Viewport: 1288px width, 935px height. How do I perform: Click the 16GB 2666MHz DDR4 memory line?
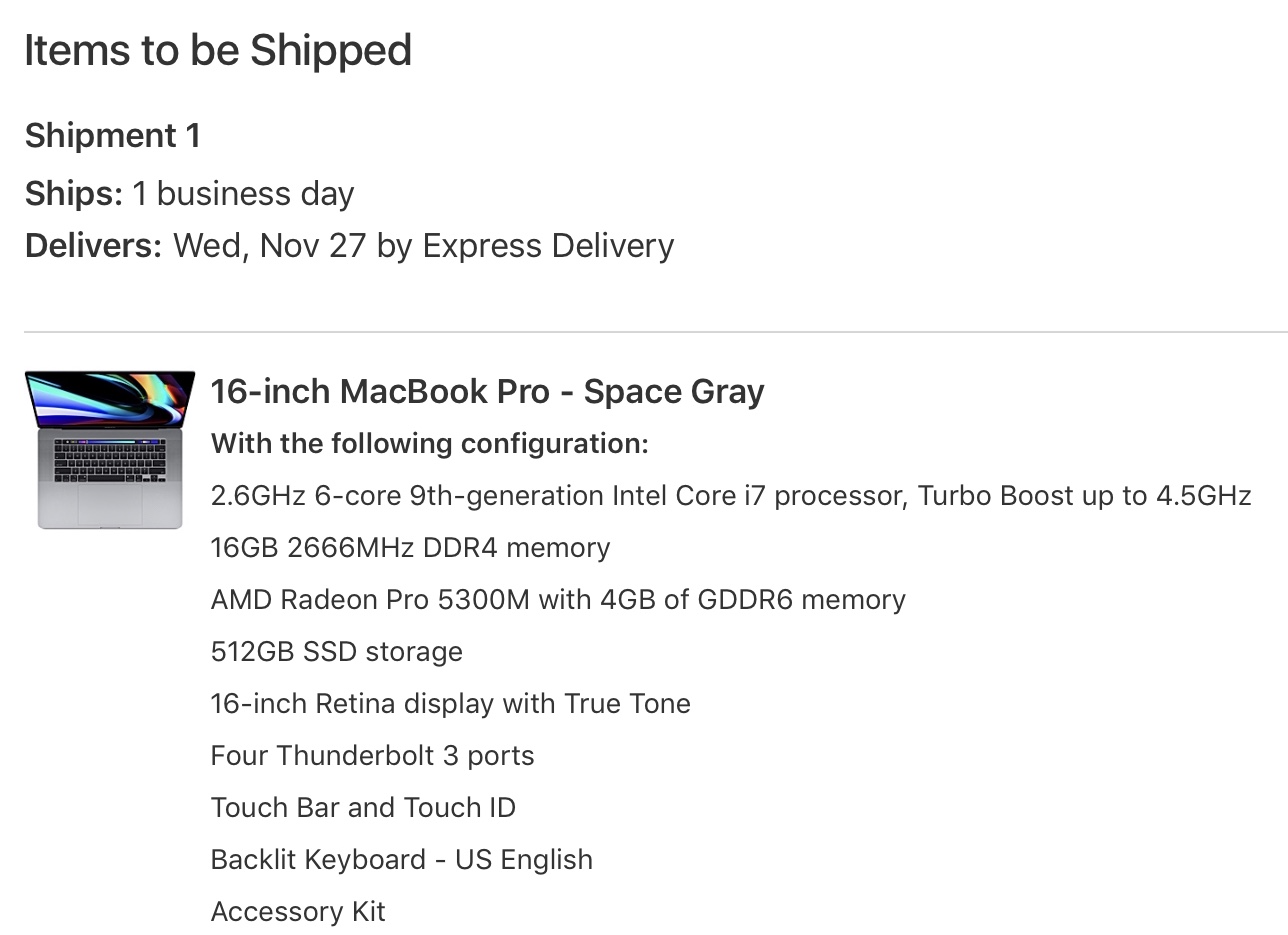410,547
